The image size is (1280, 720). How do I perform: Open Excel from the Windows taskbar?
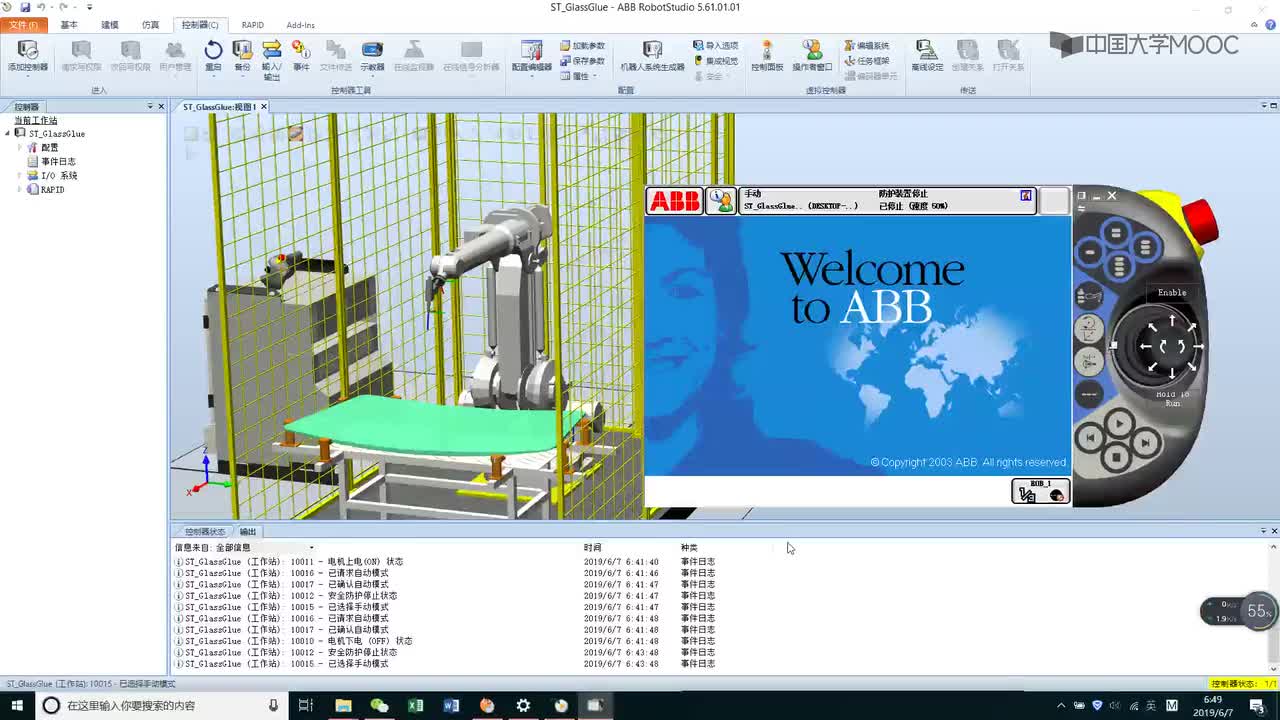pos(415,705)
